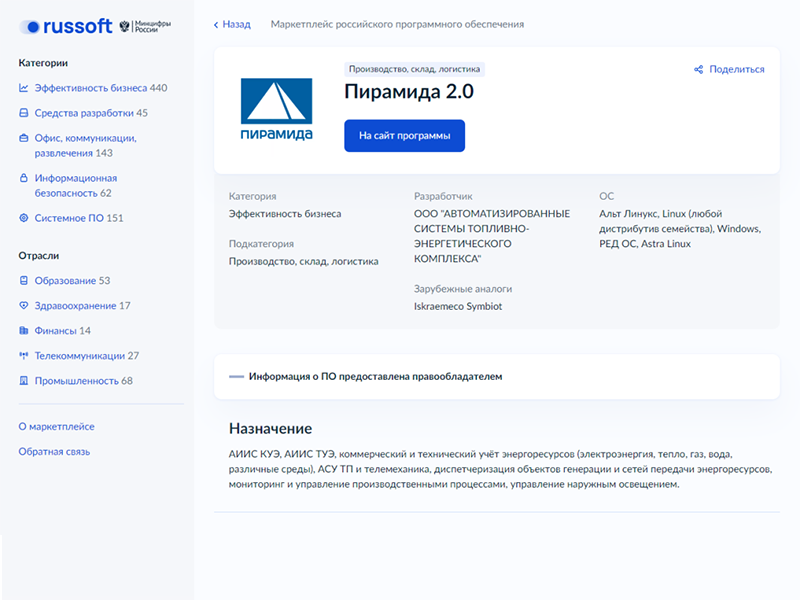
Task: Open the Обратная связь link
Action: 55,452
